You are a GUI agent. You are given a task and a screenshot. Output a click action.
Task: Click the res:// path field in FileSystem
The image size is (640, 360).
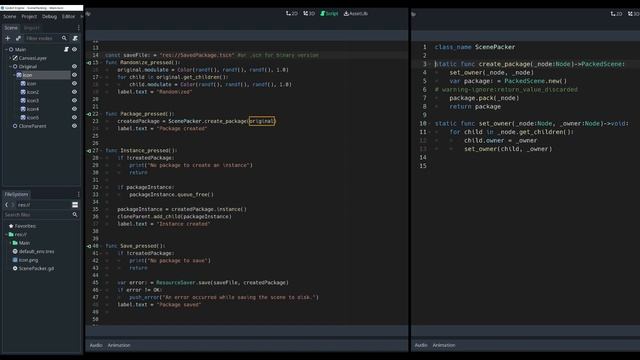click(43, 205)
